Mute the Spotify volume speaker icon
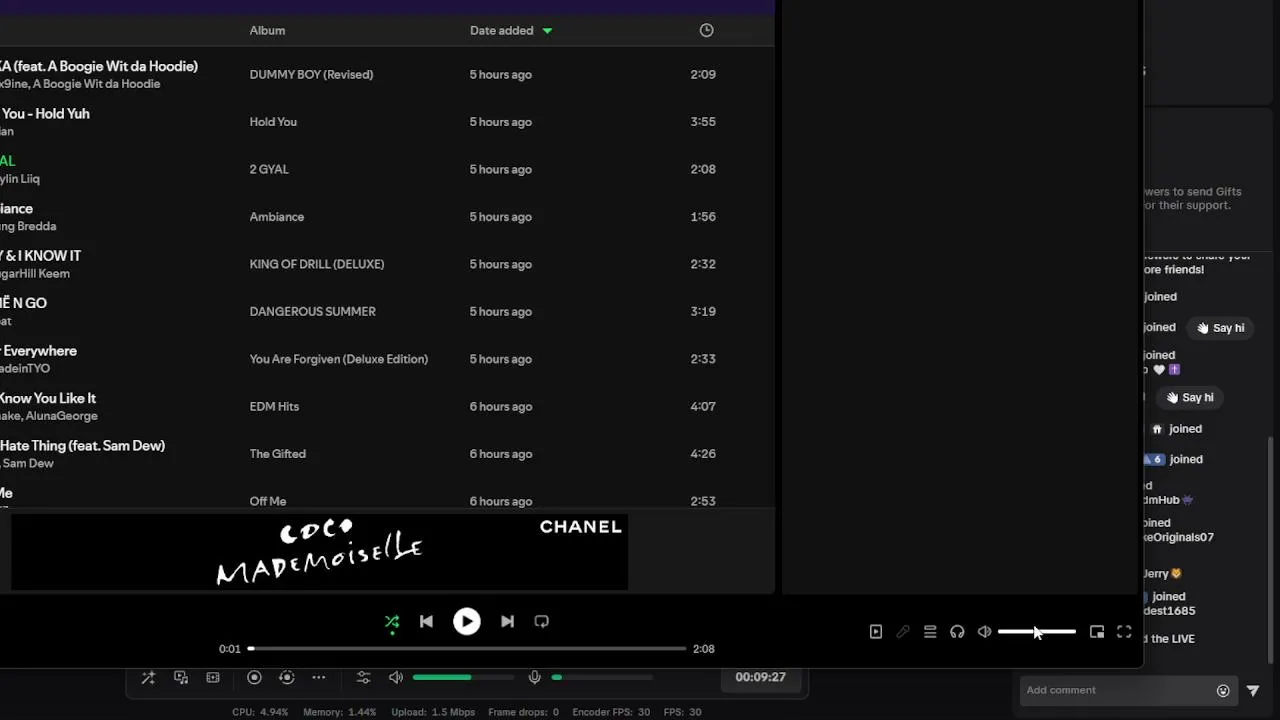The image size is (1280, 720). pos(984,632)
